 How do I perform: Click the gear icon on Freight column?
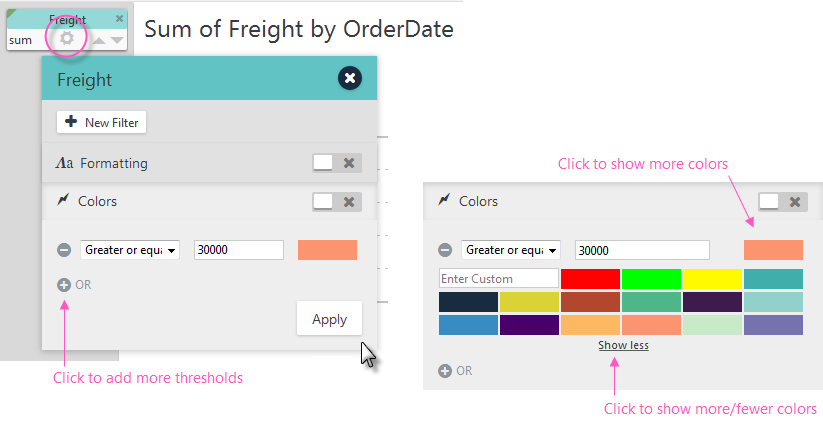click(67, 39)
